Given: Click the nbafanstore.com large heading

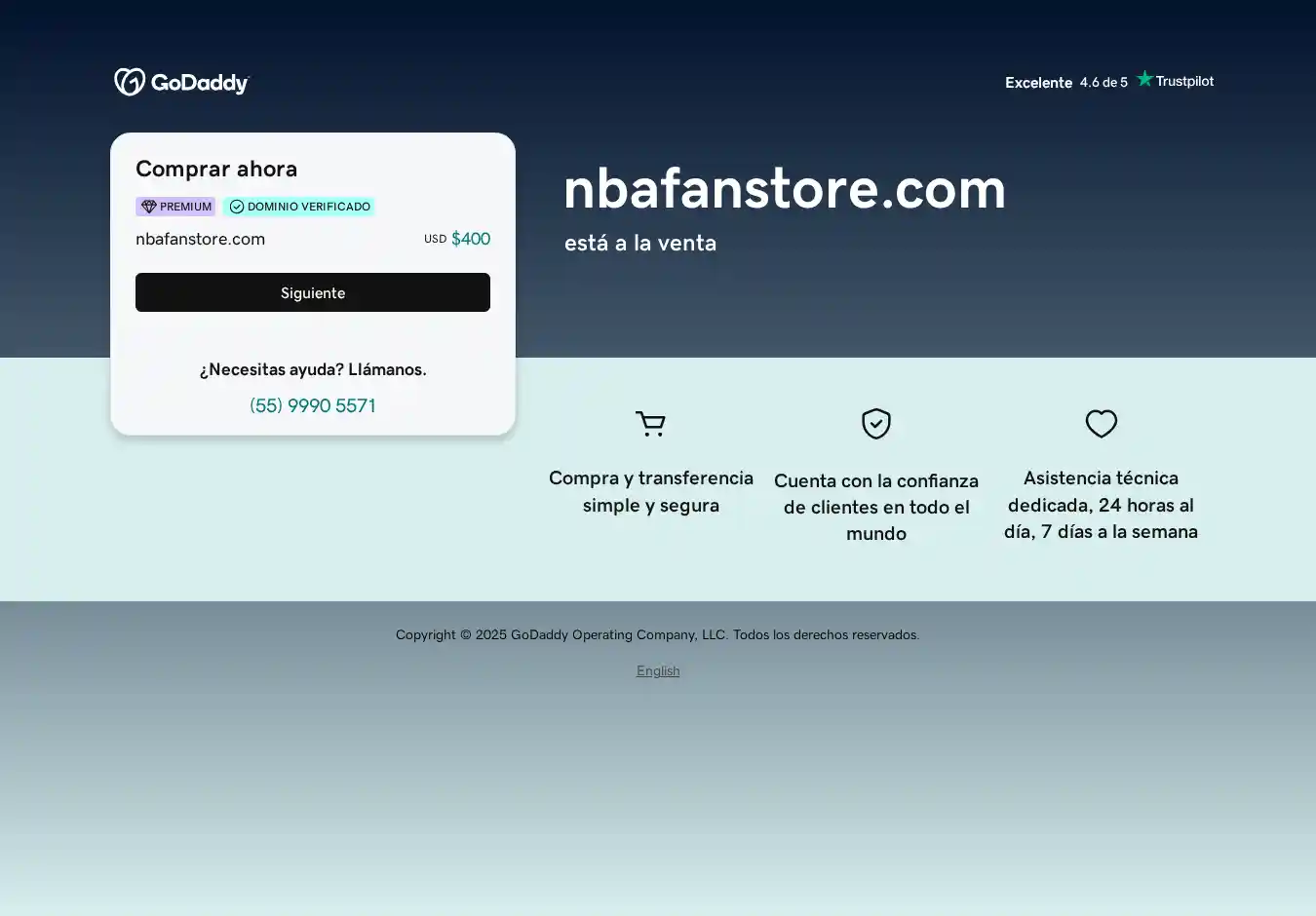Looking at the screenshot, I should pos(784,188).
